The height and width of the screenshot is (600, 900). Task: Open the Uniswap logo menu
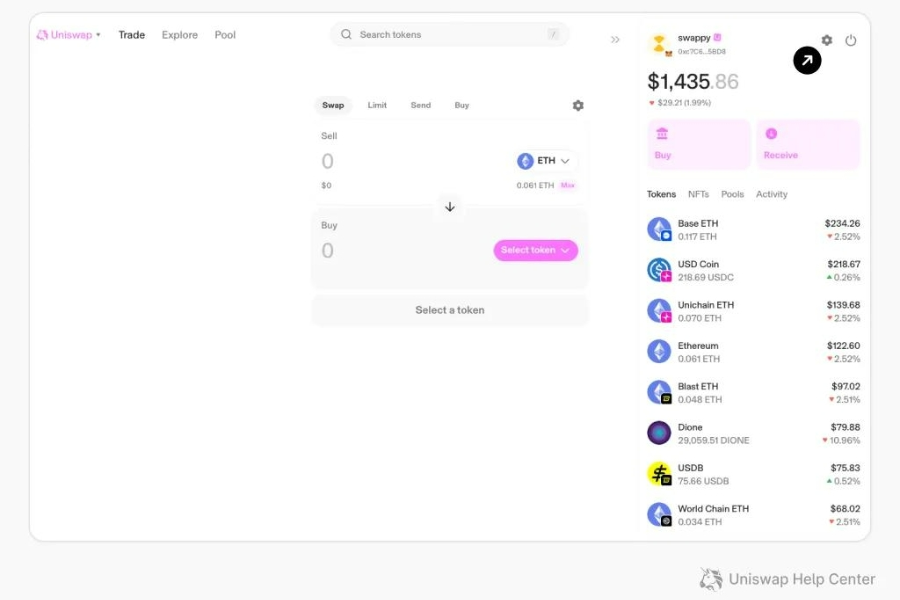coord(68,35)
